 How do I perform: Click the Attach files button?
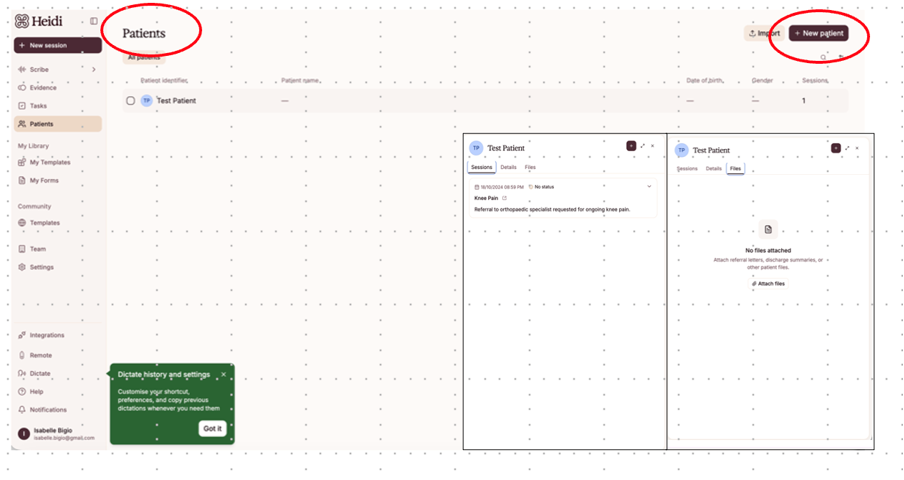tap(769, 284)
